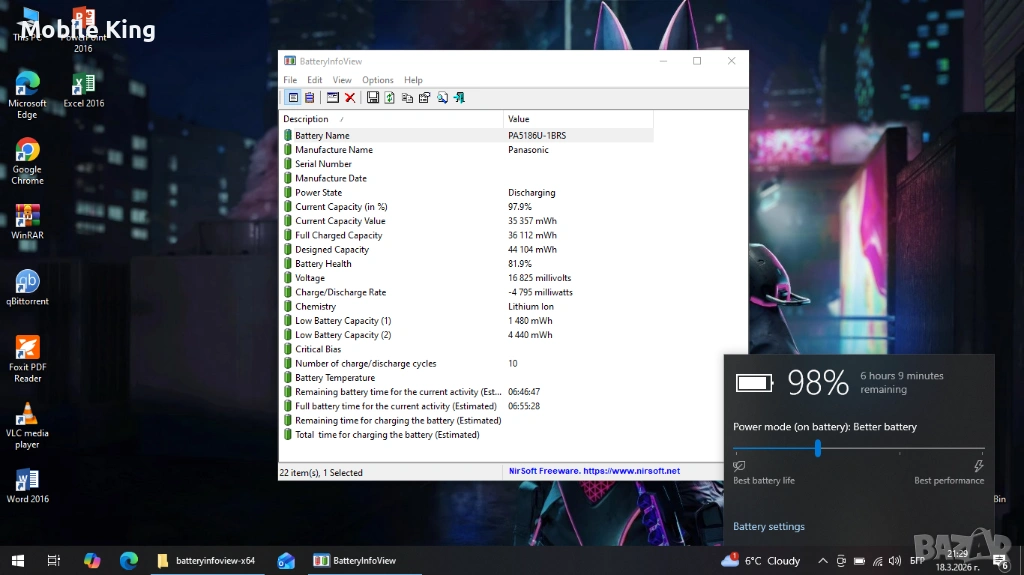Viewport: 1024px width, 575px height.
Task: Open the Properties toolbar icon
Action: coord(424,97)
